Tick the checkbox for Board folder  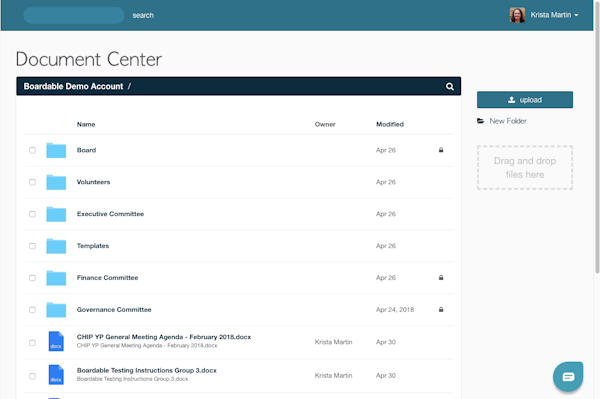click(33, 150)
